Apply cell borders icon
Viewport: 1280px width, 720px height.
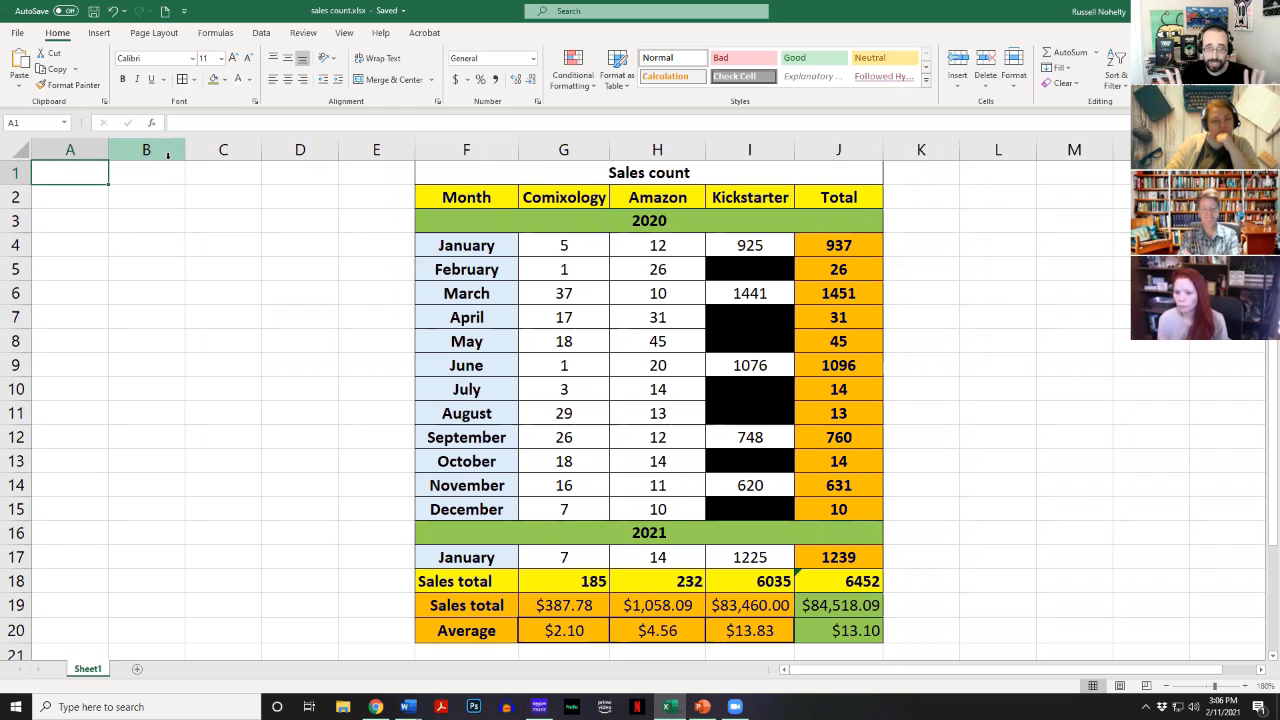pos(182,79)
